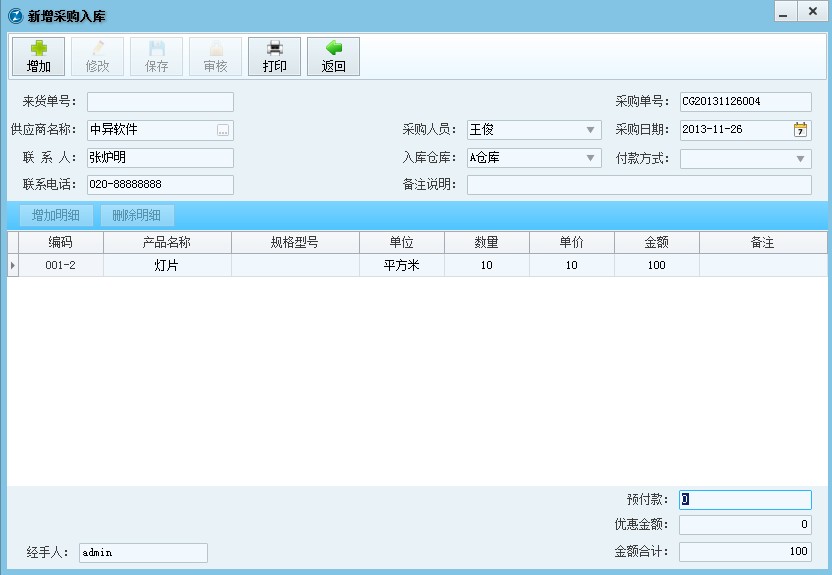Viewport: 832px width, 575px height.
Task: Click the 审核 stamp toolbar icon
Action: tap(216, 56)
